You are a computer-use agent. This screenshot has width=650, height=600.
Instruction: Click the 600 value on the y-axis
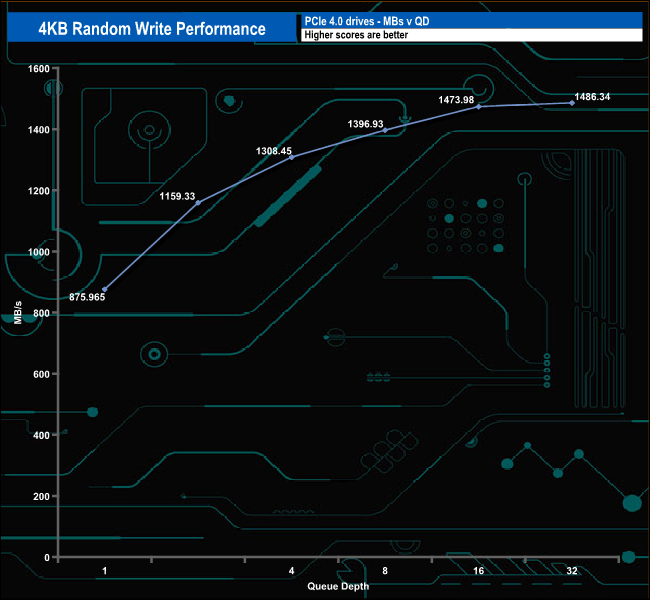[41, 375]
